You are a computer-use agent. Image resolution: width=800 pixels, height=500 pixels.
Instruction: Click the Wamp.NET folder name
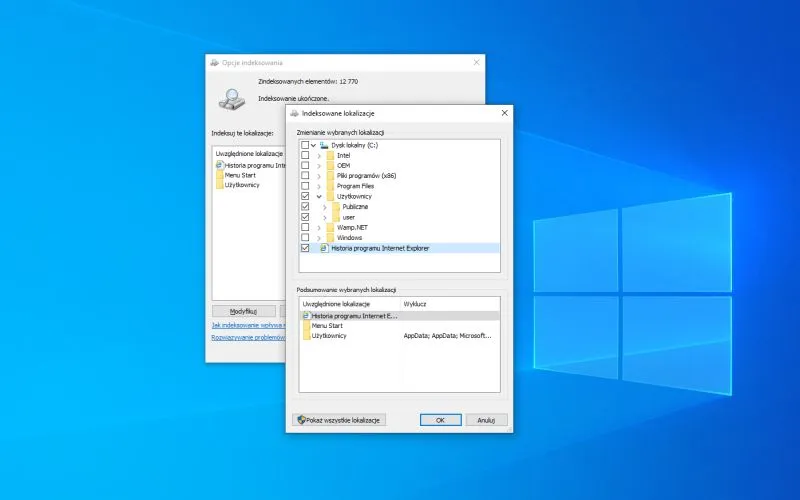click(x=352, y=228)
